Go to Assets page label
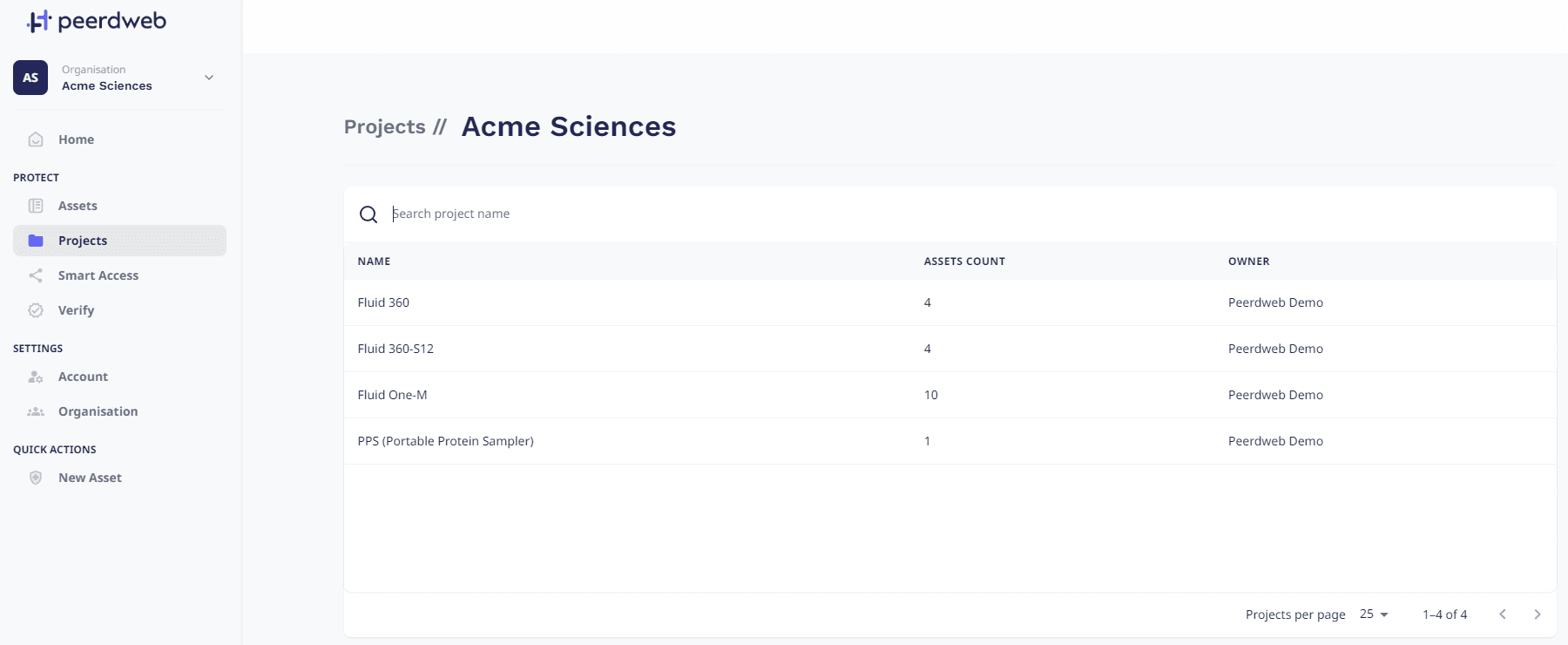The image size is (1568, 645). click(x=78, y=206)
